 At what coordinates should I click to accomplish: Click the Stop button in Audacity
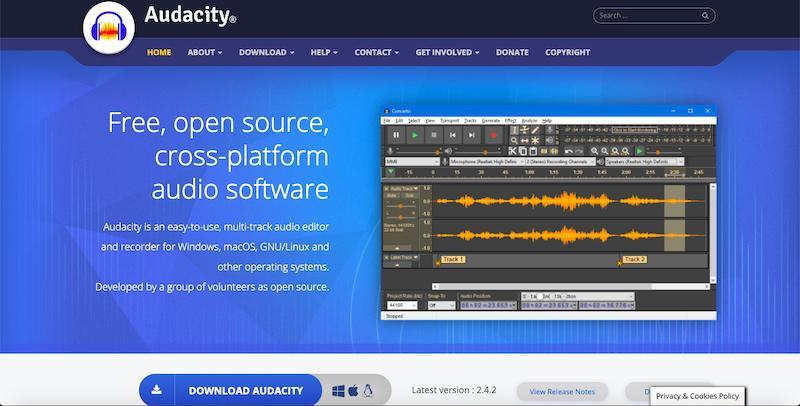(x=434, y=135)
